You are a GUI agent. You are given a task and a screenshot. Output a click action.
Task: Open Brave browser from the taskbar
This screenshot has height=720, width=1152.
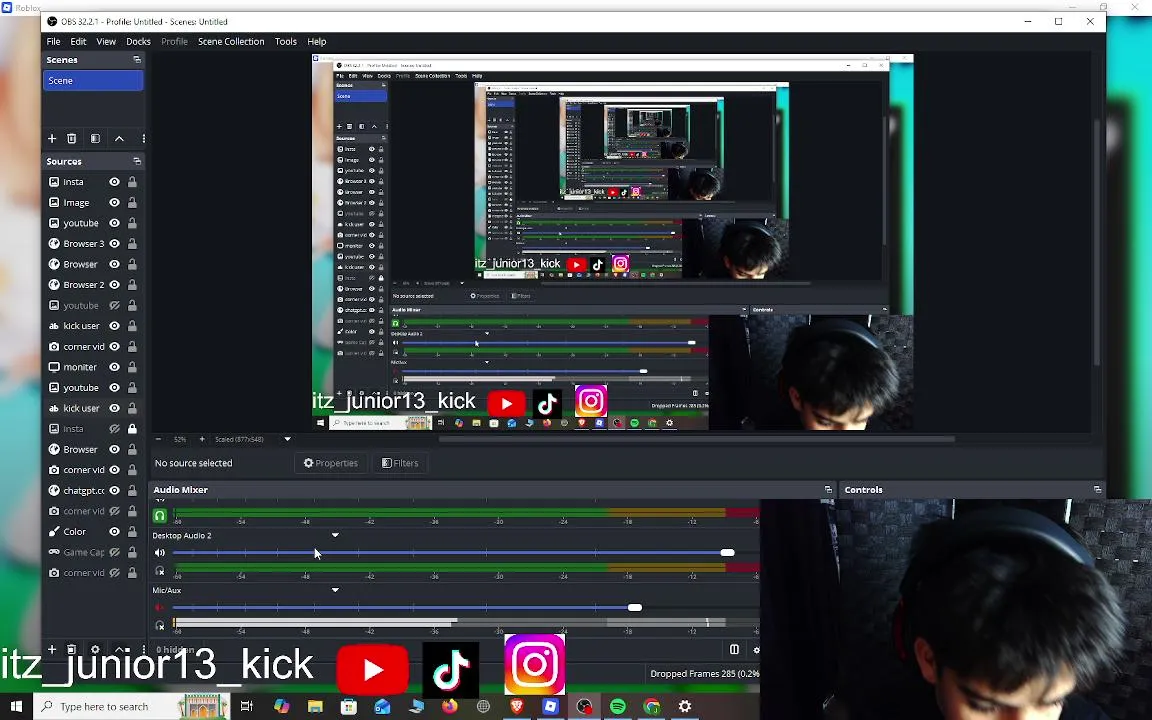pyautogui.click(x=516, y=706)
